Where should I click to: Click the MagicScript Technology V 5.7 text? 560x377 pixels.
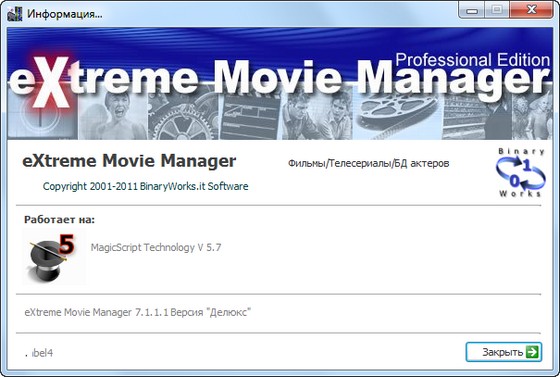tap(156, 247)
